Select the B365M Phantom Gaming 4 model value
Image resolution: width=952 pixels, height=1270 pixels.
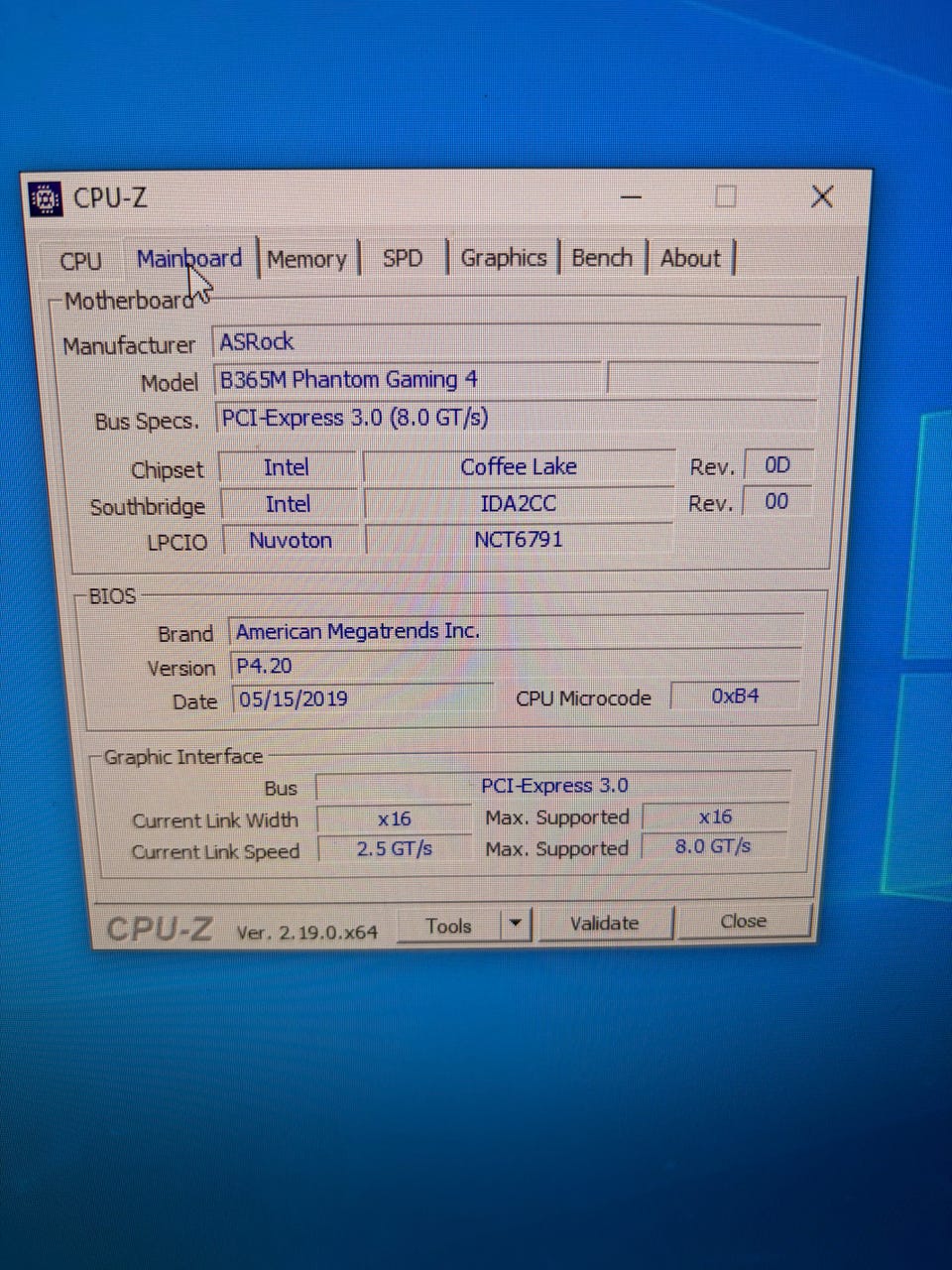(x=408, y=380)
